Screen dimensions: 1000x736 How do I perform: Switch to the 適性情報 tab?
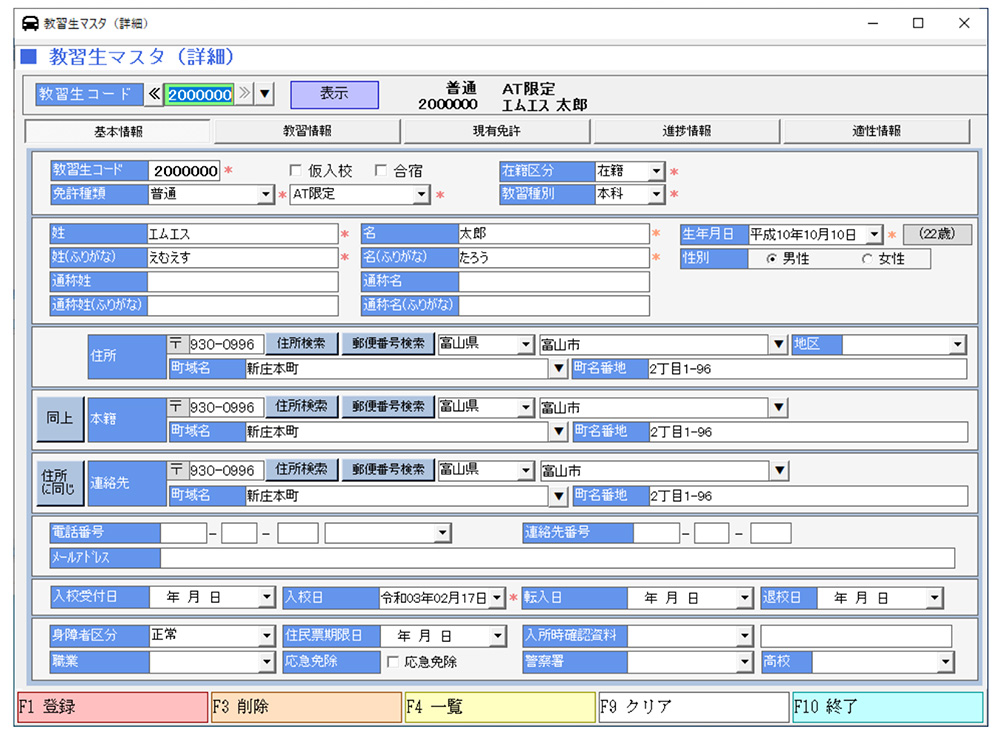(x=877, y=131)
